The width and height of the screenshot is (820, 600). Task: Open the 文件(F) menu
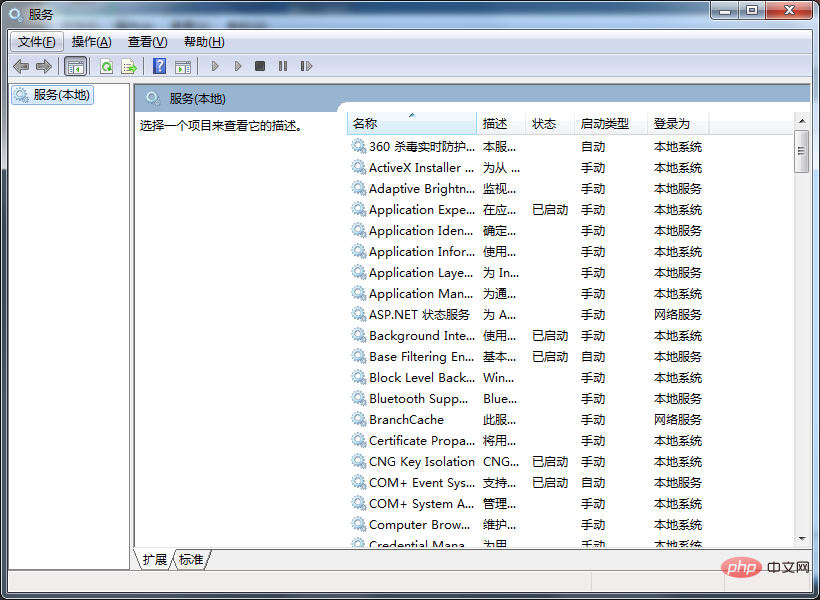point(37,42)
